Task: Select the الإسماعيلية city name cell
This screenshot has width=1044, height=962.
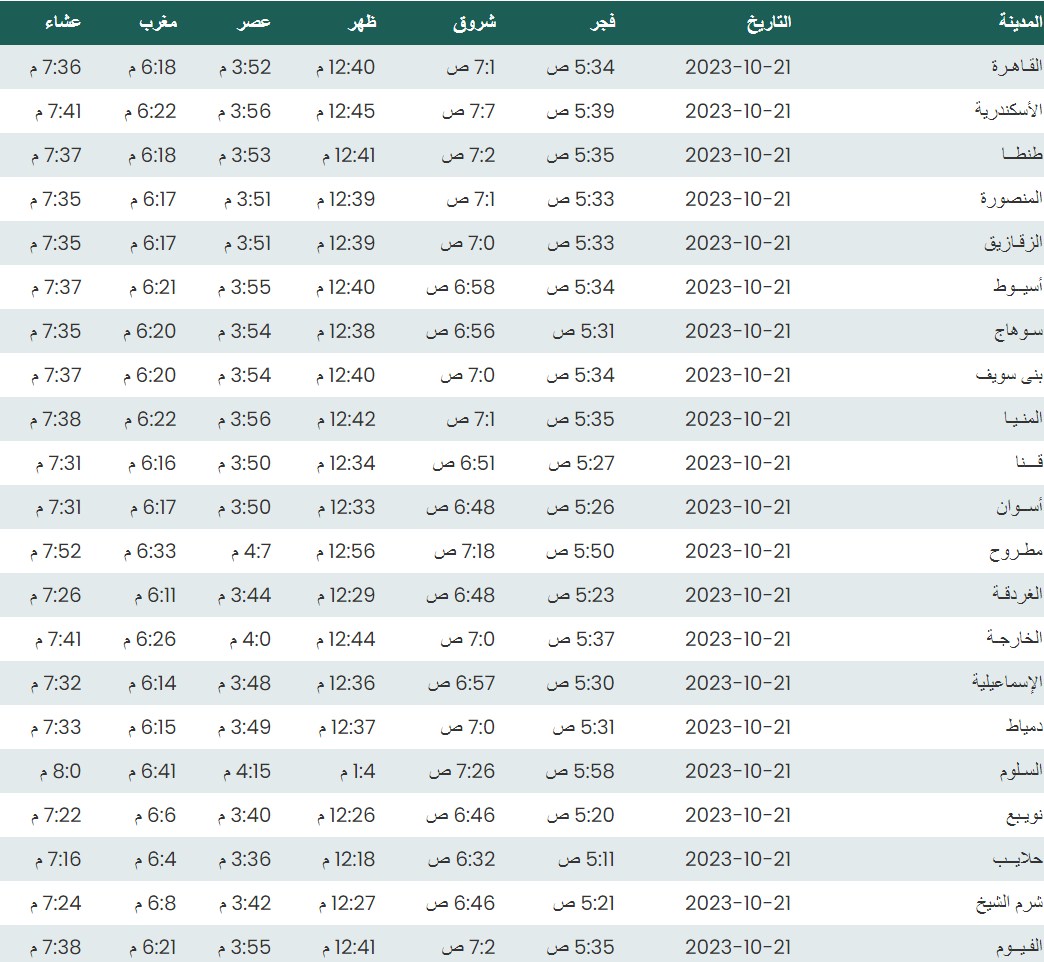Action: (x=1007, y=683)
